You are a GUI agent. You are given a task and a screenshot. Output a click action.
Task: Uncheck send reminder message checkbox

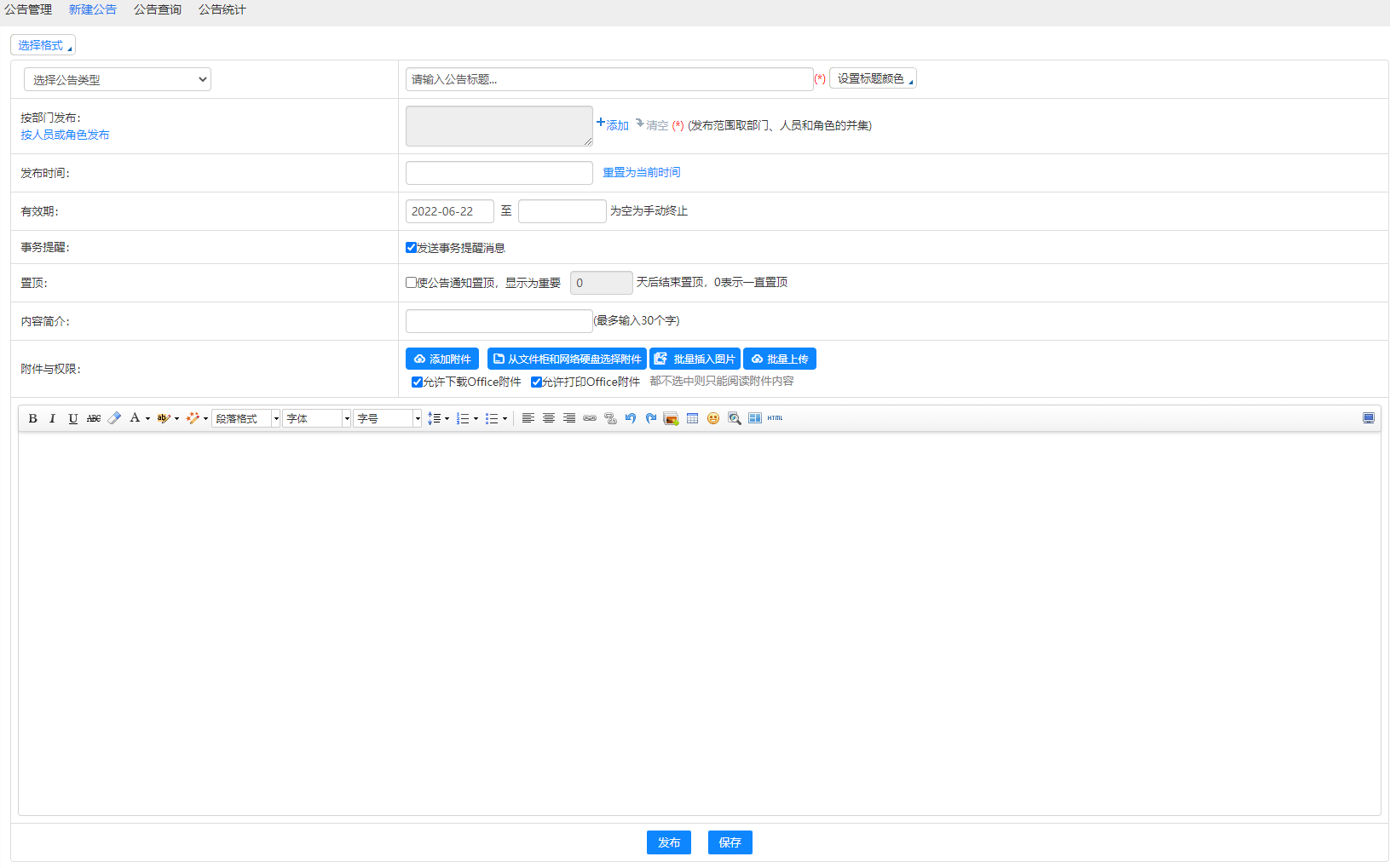412,248
